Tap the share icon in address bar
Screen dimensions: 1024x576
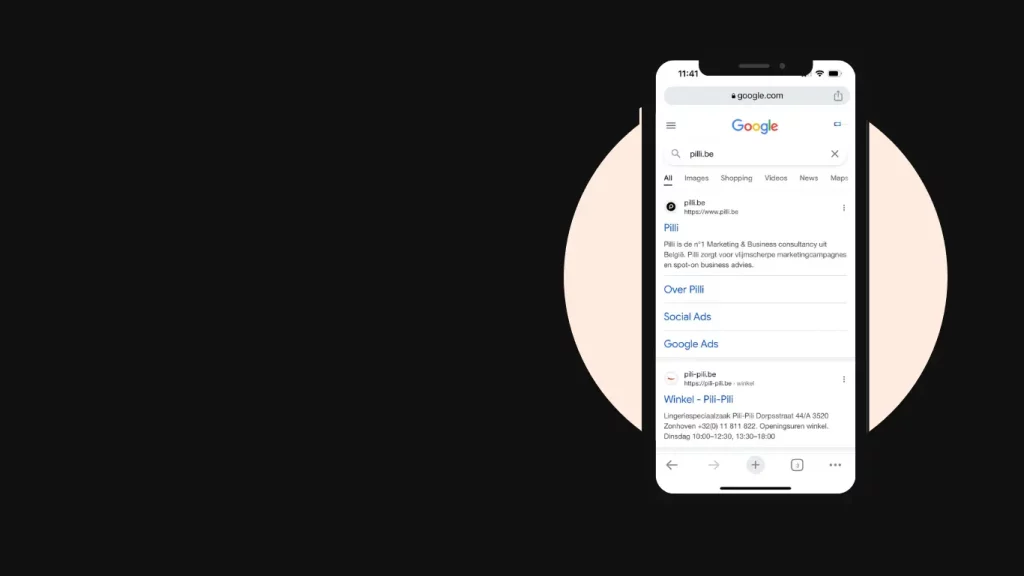pyautogui.click(x=838, y=95)
